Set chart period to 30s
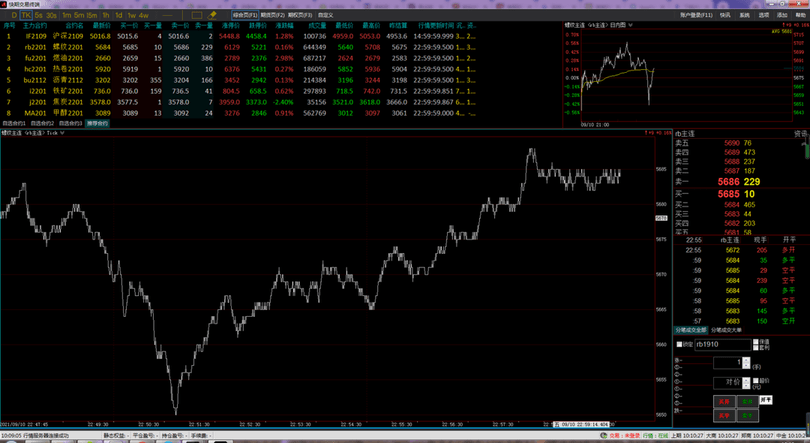 51,15
